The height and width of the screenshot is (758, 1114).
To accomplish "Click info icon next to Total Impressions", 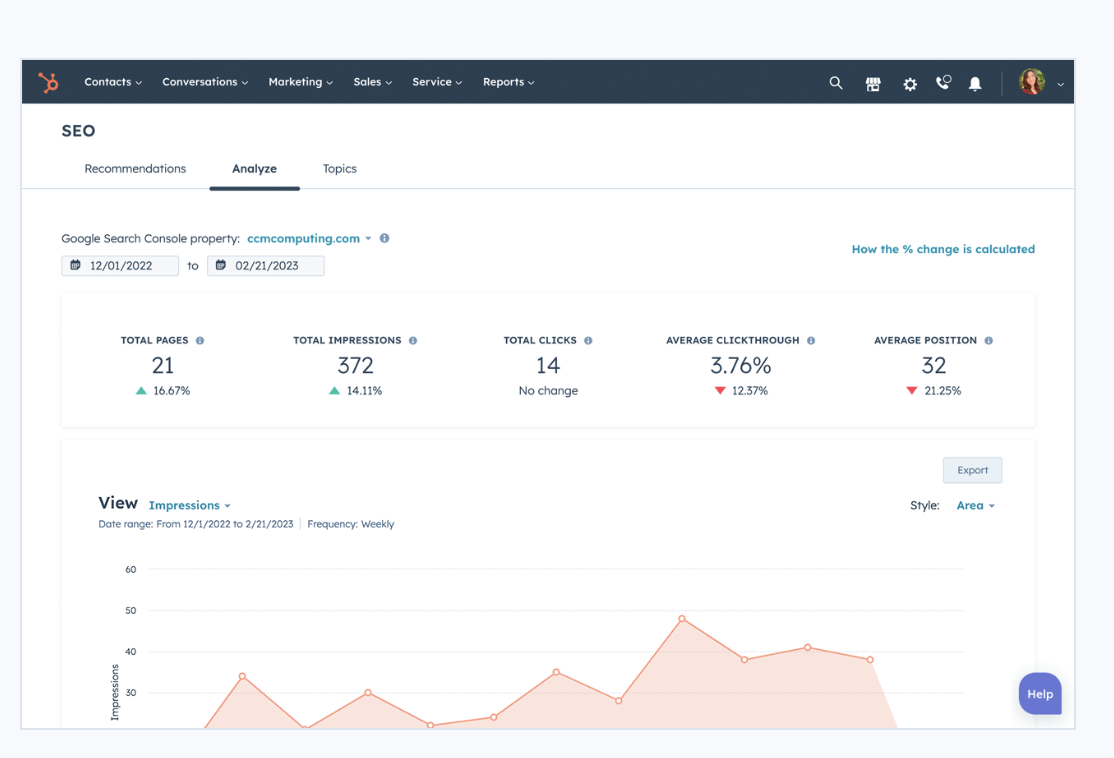I will pos(413,340).
